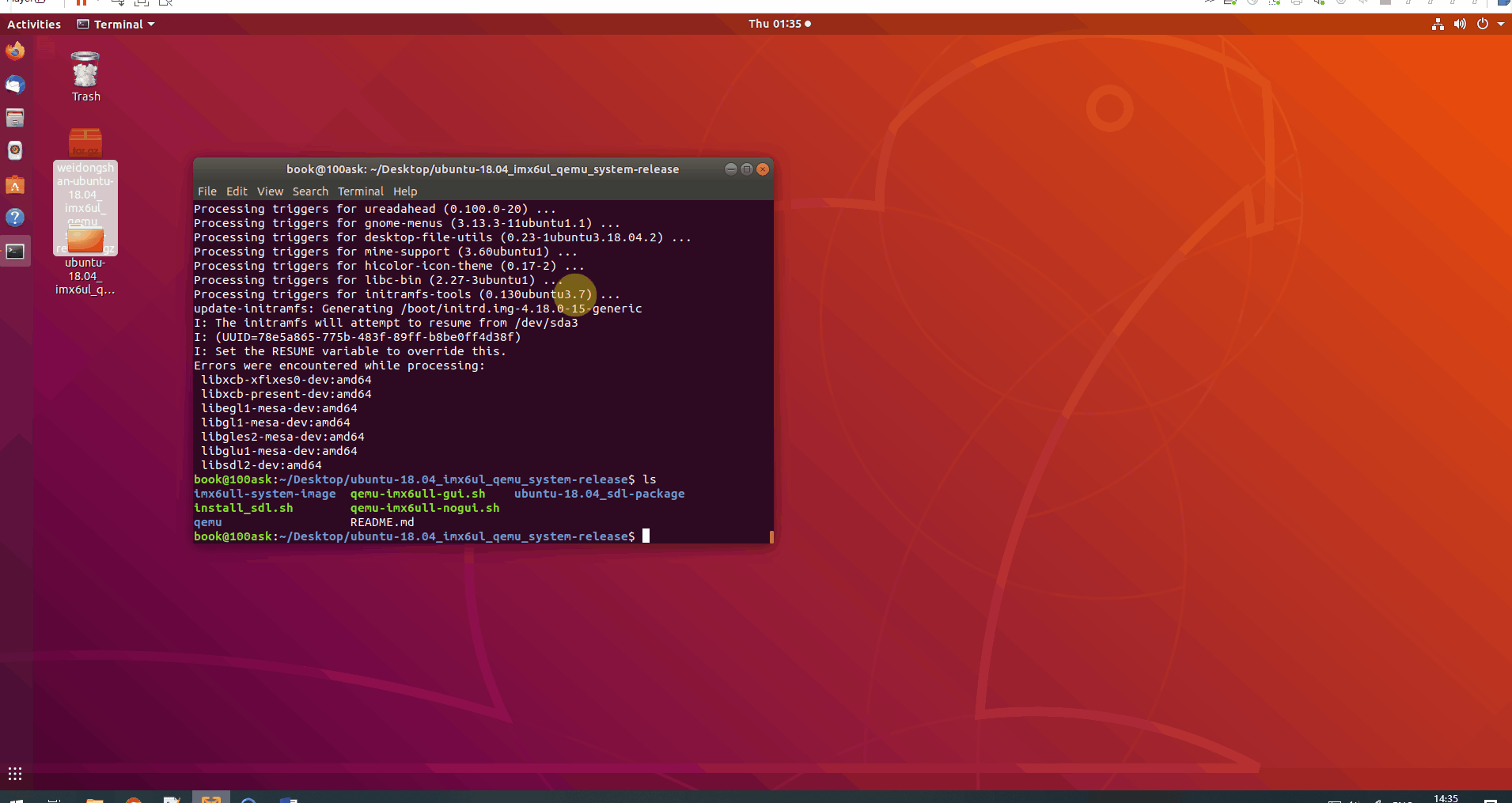Maximize the terminal window

(747, 169)
